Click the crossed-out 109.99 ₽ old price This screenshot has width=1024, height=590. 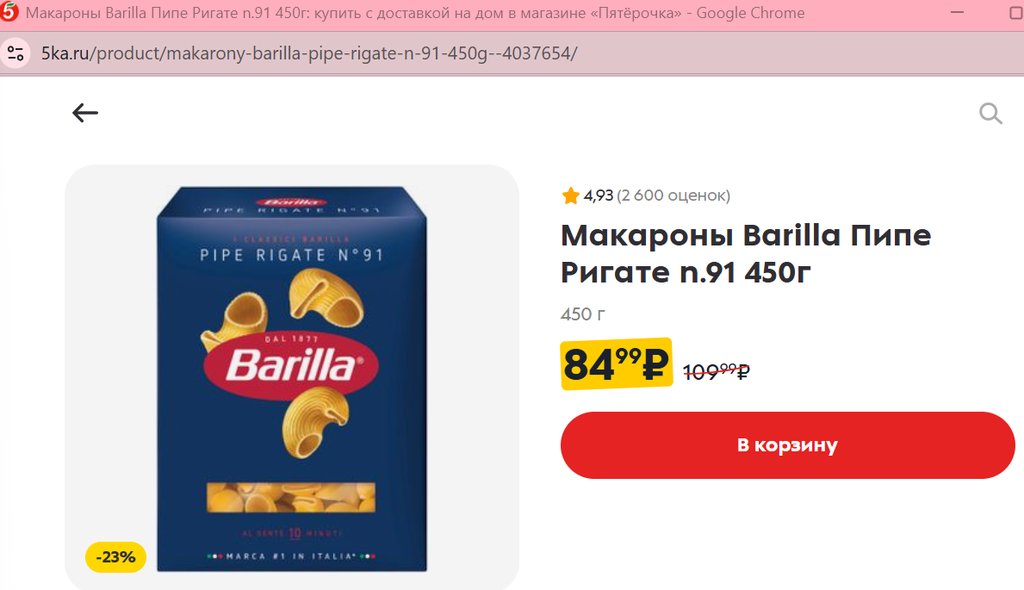(x=716, y=372)
